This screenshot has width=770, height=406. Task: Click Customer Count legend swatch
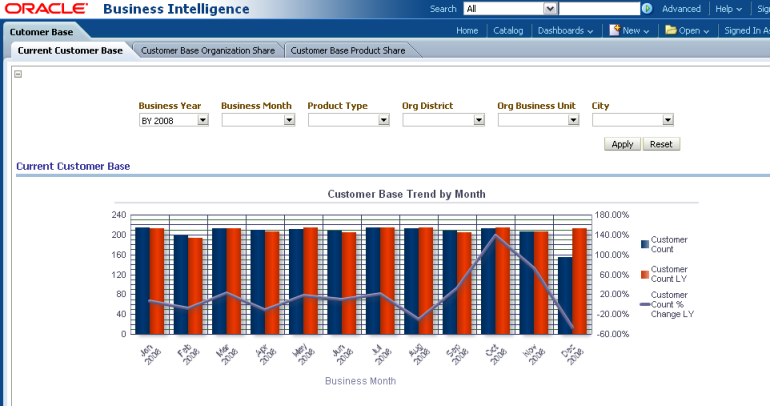[645, 244]
